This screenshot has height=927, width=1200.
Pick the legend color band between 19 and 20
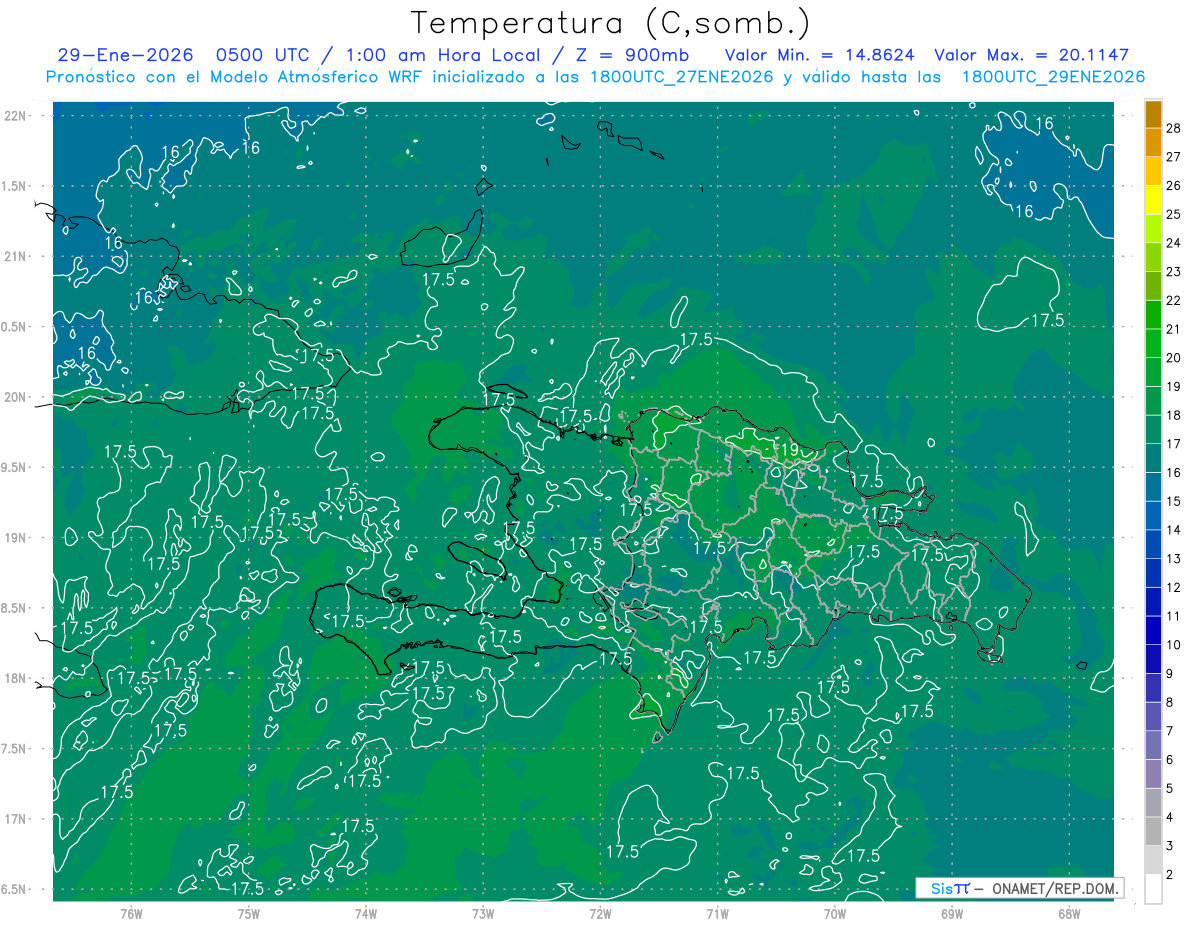pyautogui.click(x=1153, y=371)
